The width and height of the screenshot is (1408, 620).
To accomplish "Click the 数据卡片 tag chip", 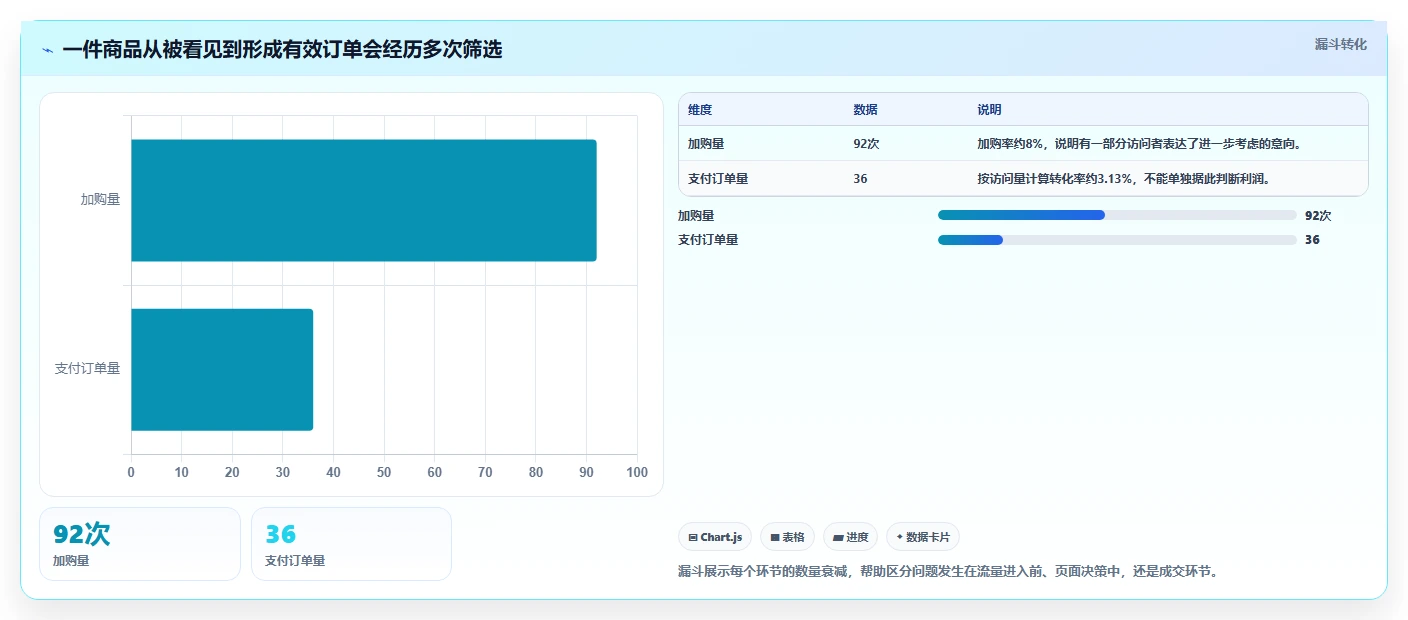I will pos(923,537).
